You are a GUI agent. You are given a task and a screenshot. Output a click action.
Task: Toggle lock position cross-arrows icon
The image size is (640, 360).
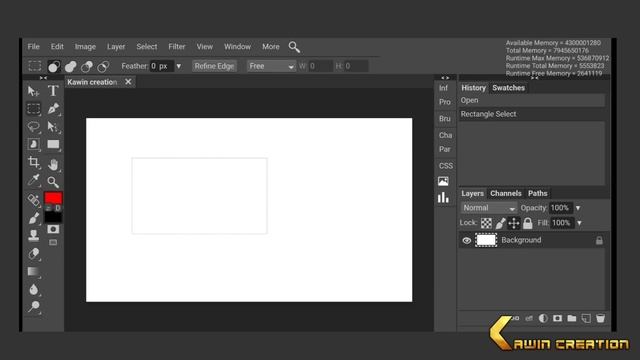pos(514,223)
